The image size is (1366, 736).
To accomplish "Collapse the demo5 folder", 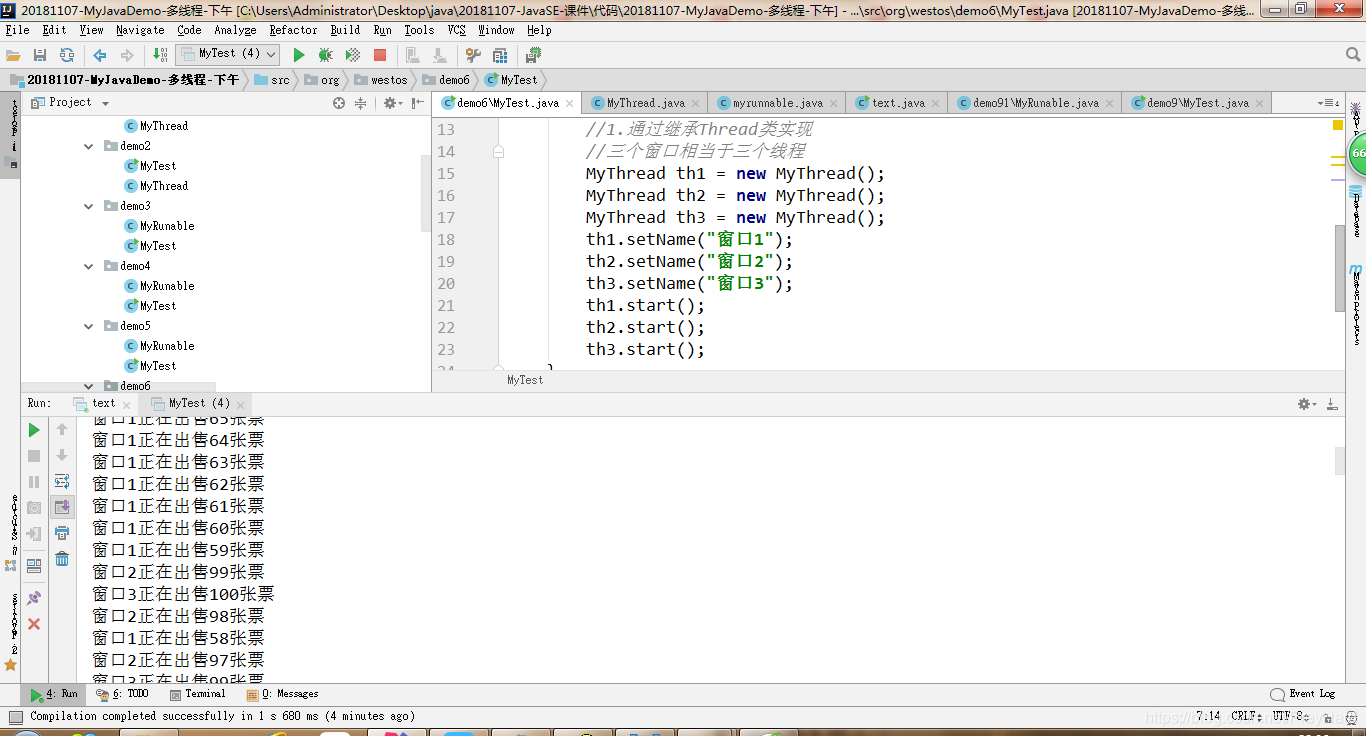I will click(89, 326).
